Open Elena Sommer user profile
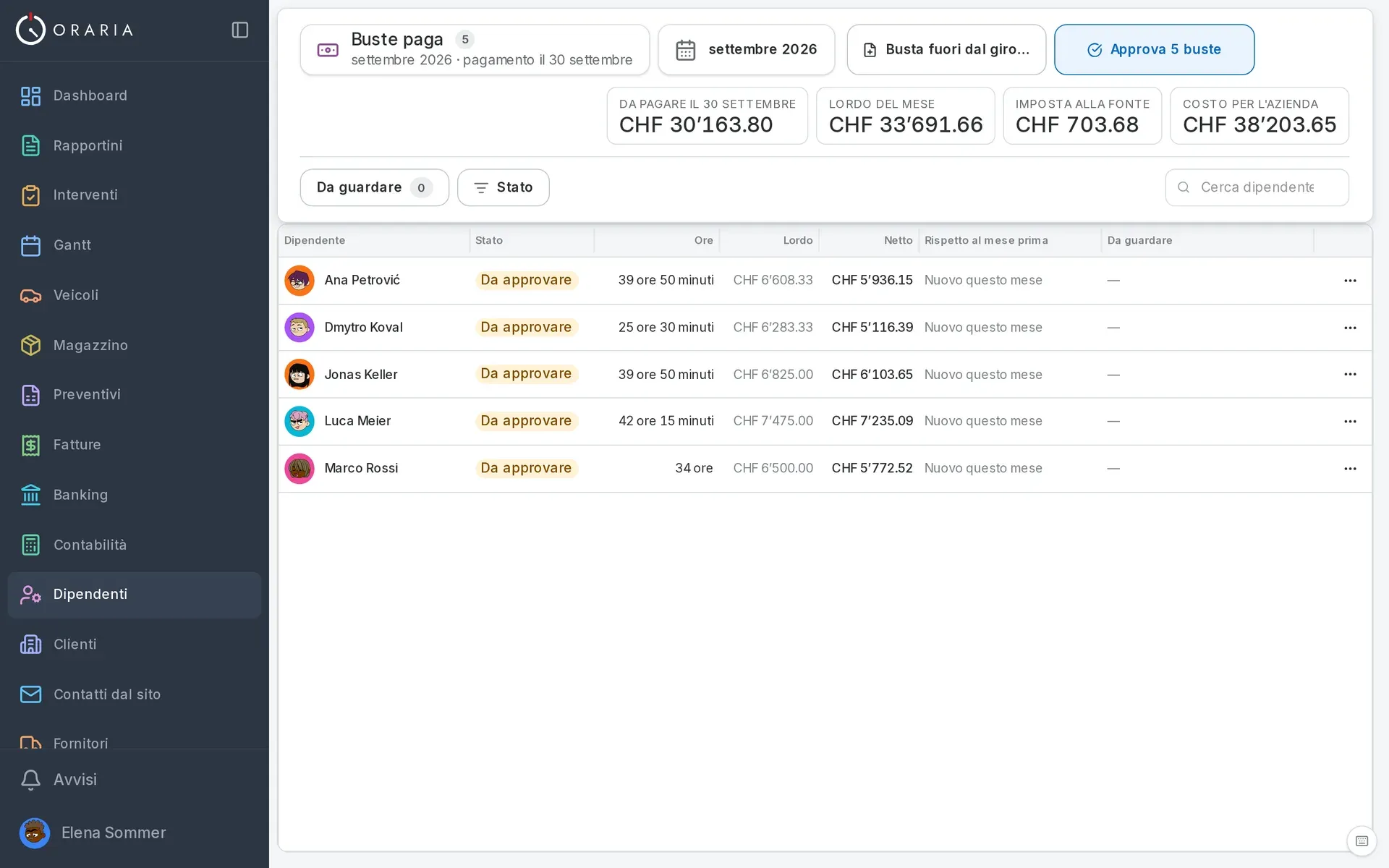This screenshot has width=1389, height=868. [x=135, y=833]
